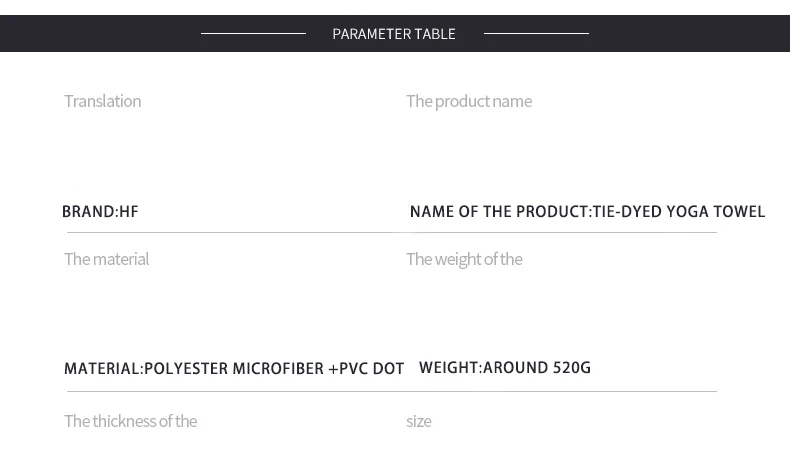This screenshot has width=790, height=461.
Task: Click the NAME OF THE PRODUCT label
Action: click(x=498, y=212)
